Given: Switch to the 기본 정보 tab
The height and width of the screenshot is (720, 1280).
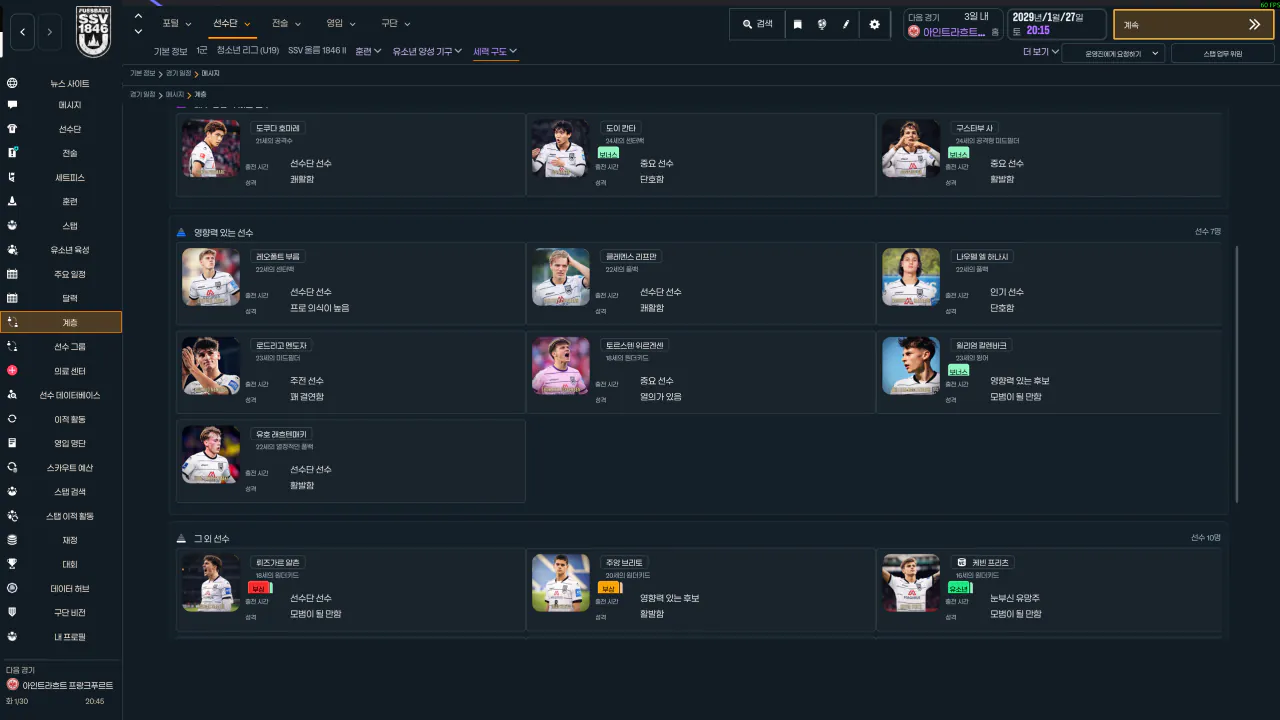Looking at the screenshot, I should [x=170, y=51].
